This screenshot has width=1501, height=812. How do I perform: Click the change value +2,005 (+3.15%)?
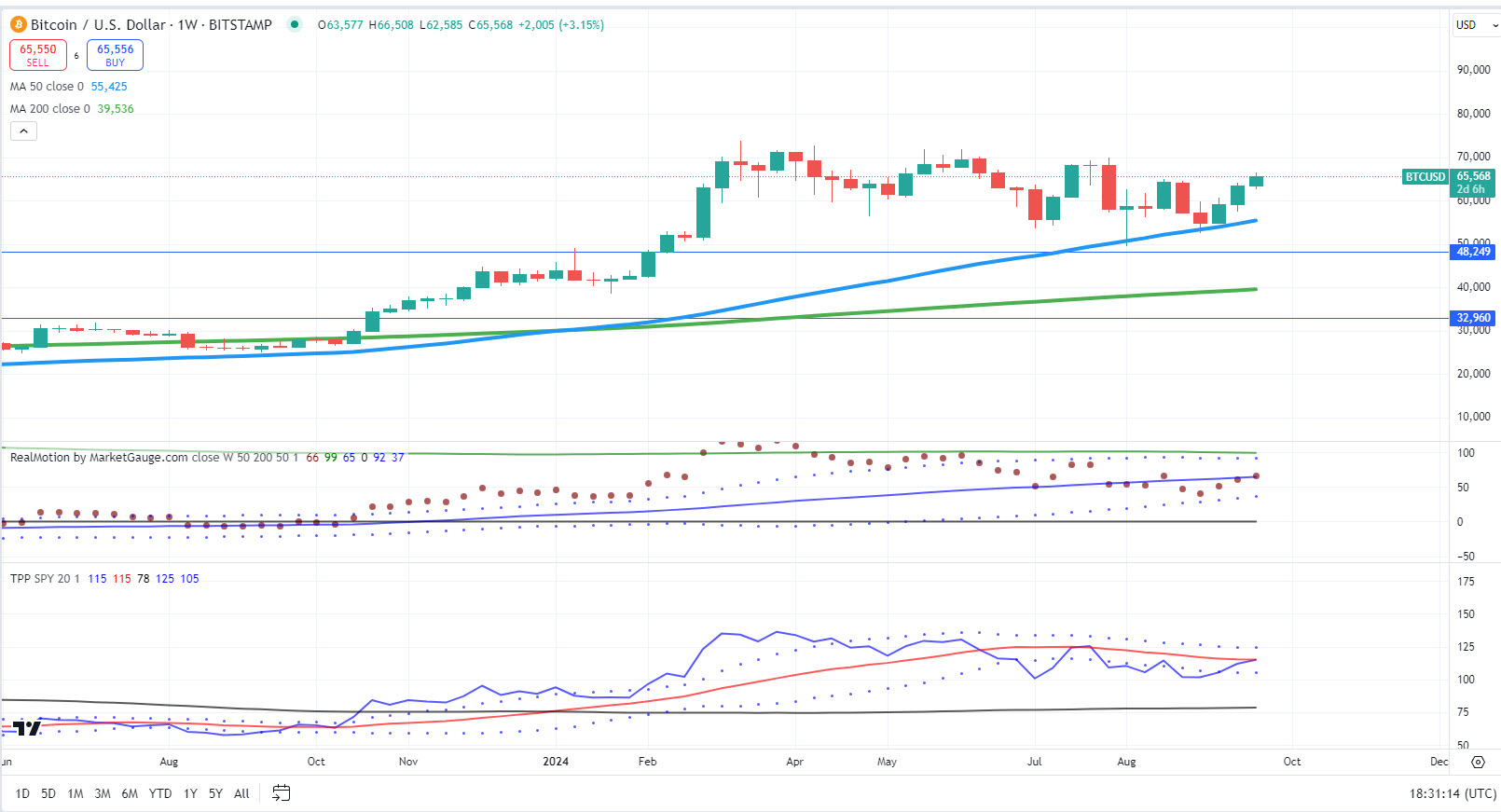(560, 25)
